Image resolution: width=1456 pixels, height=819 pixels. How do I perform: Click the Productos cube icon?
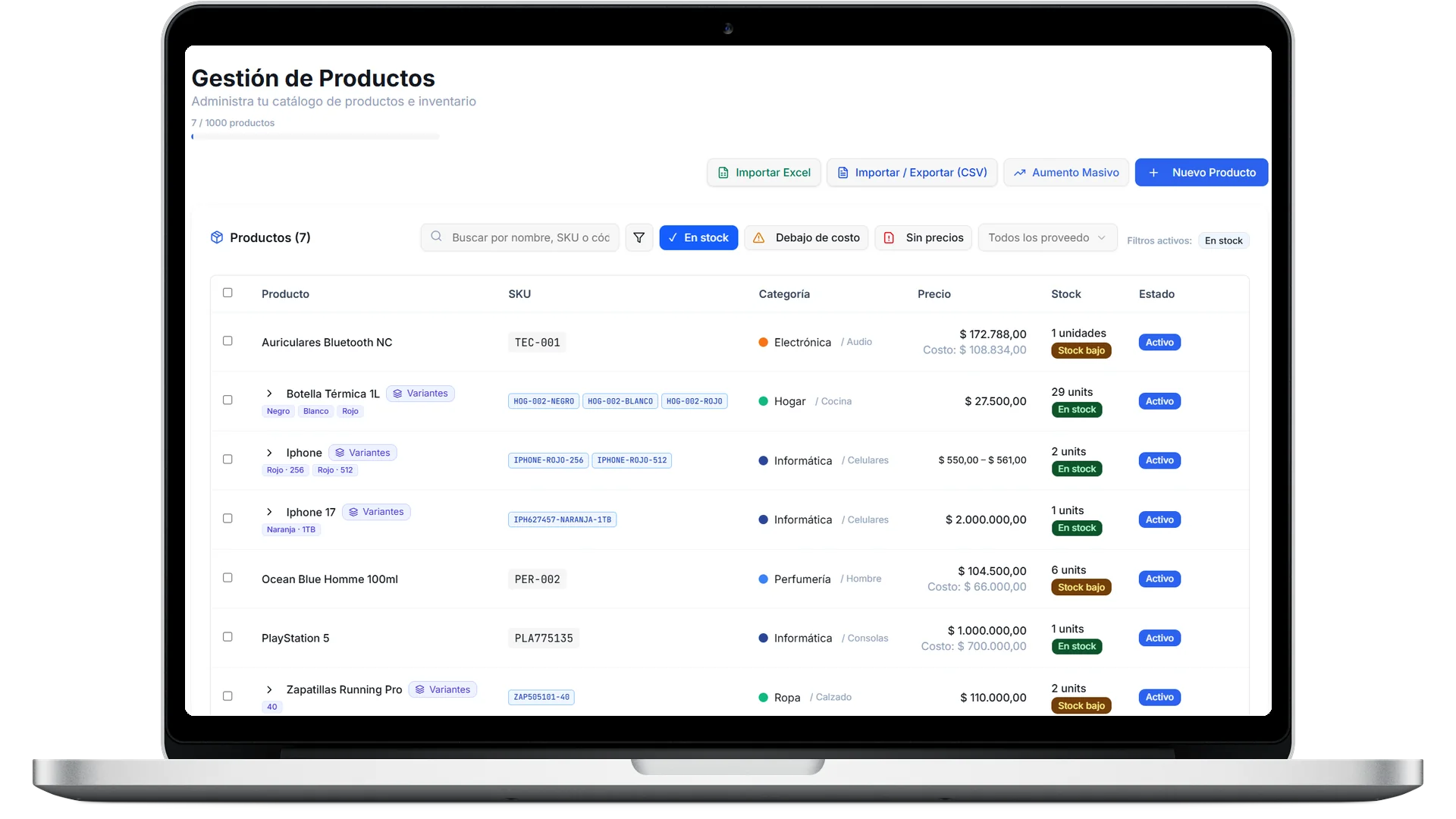pyautogui.click(x=217, y=237)
